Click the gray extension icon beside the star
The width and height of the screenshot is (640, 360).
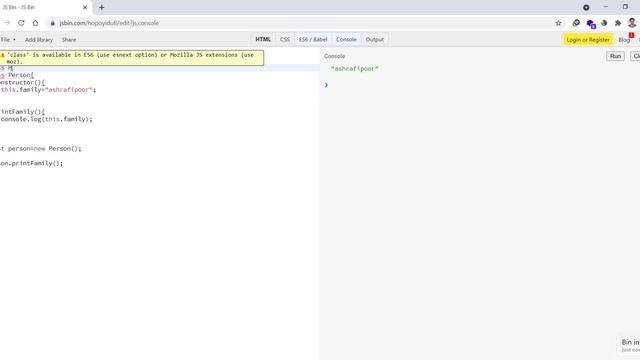[576, 23]
